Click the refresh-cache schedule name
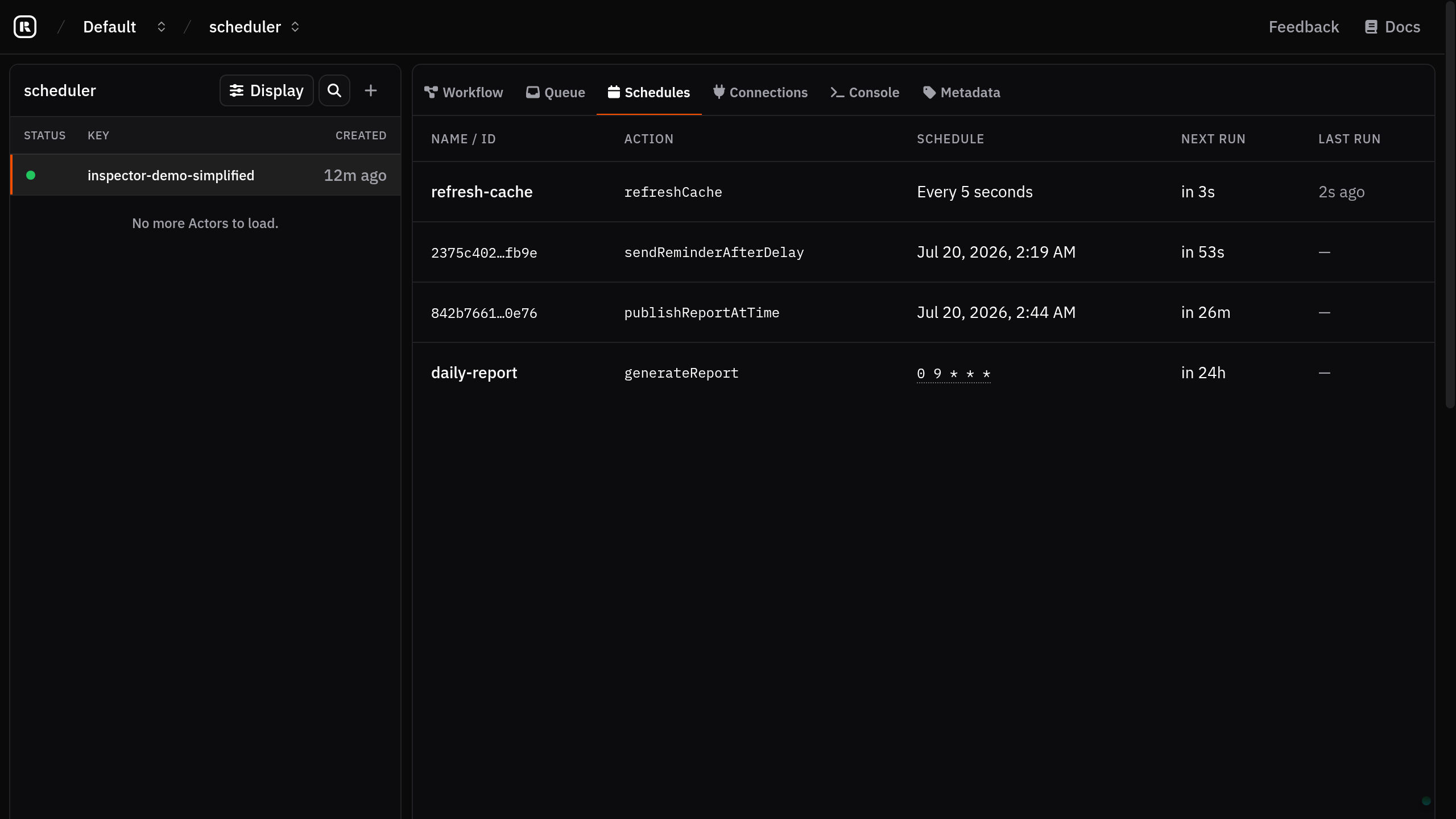This screenshot has width=1456, height=819. (x=482, y=192)
